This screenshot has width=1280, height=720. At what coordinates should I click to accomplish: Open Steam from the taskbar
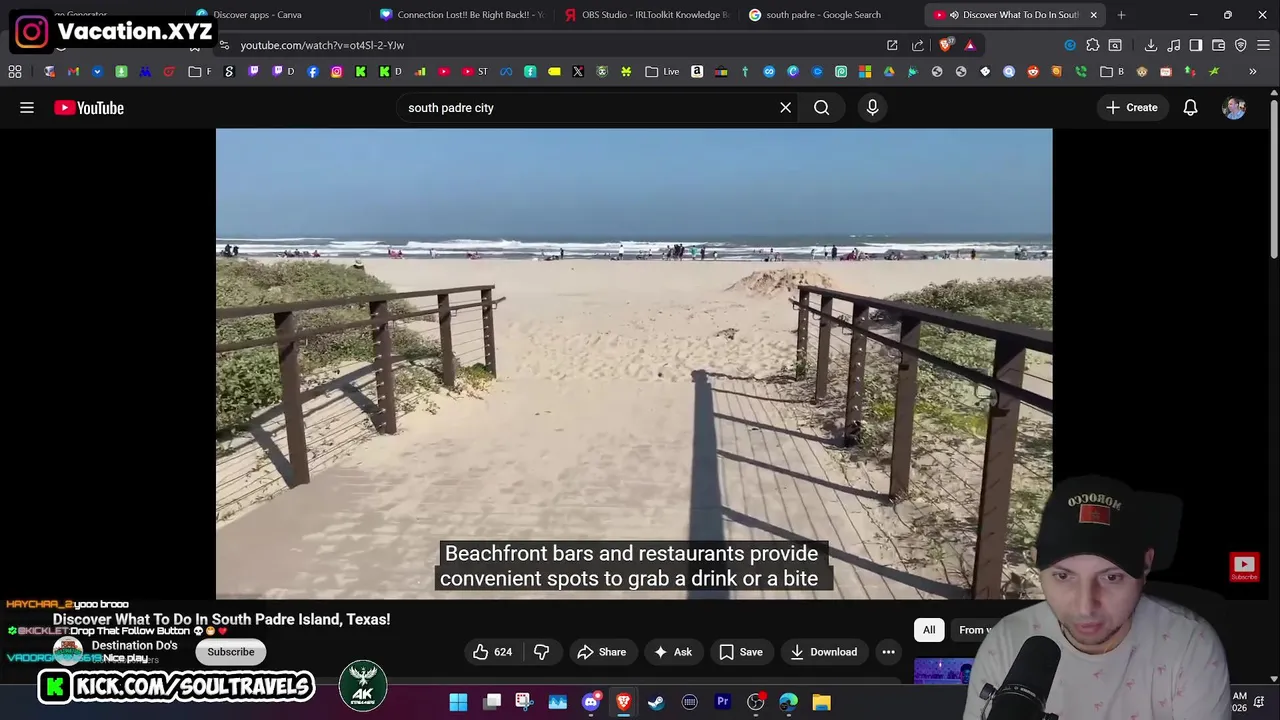(x=656, y=702)
